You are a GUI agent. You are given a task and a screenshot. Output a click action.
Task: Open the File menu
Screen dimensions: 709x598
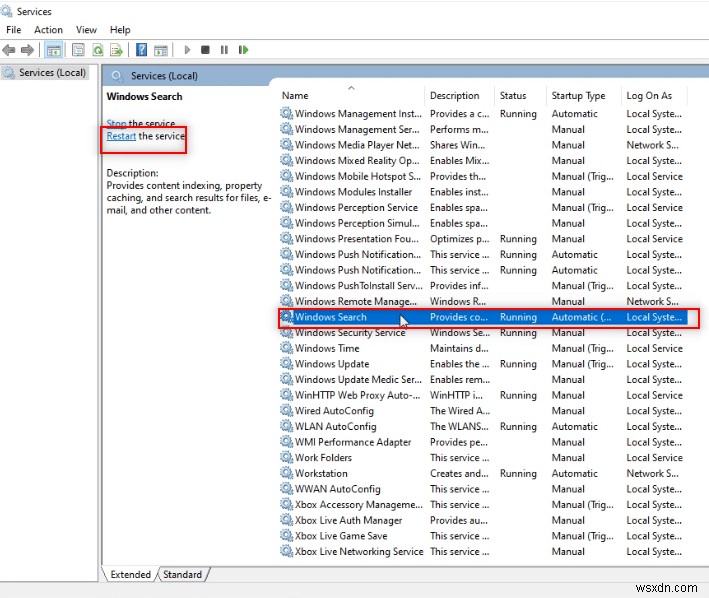click(x=14, y=30)
